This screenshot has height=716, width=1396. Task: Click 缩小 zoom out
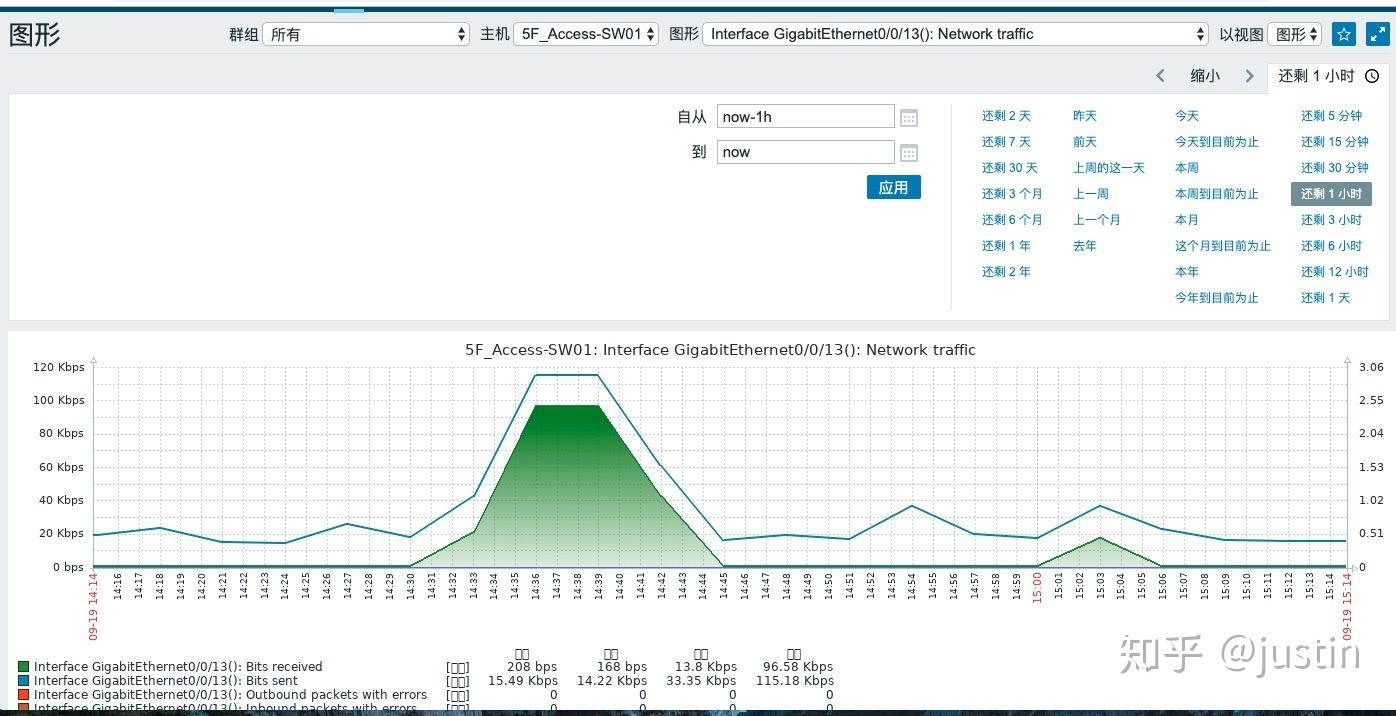(1205, 76)
